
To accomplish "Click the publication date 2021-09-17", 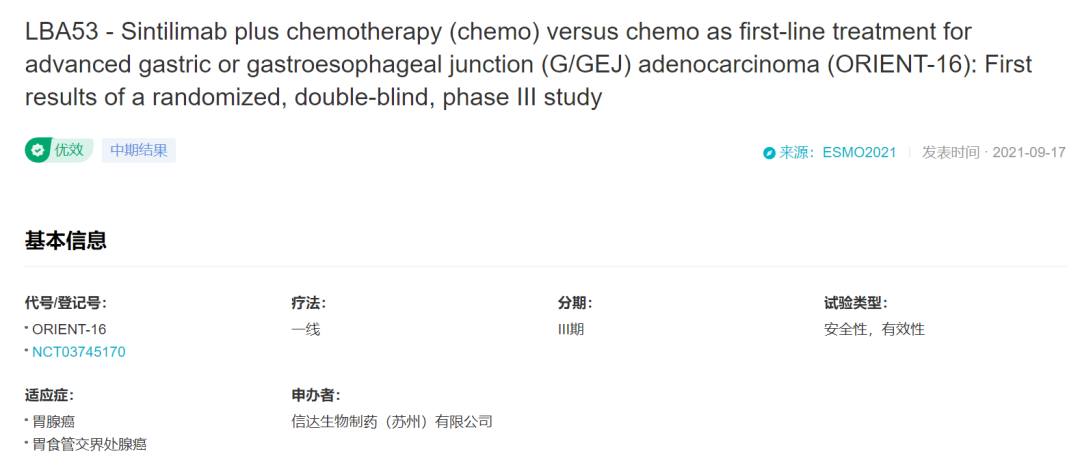I will (x=1029, y=153).
